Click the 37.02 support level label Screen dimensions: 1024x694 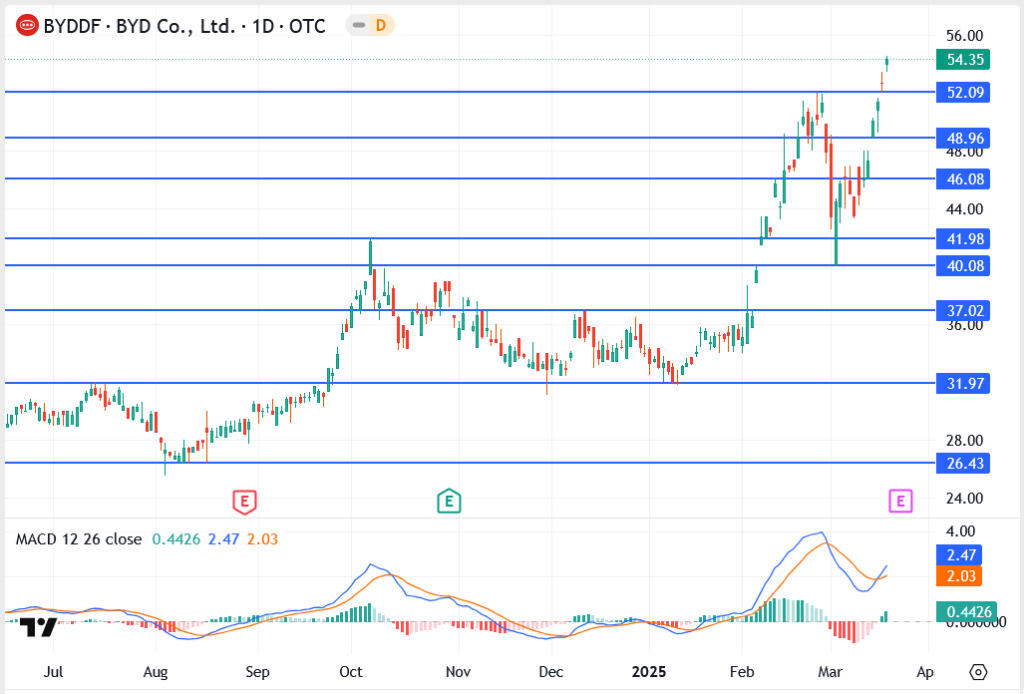pyautogui.click(x=964, y=311)
